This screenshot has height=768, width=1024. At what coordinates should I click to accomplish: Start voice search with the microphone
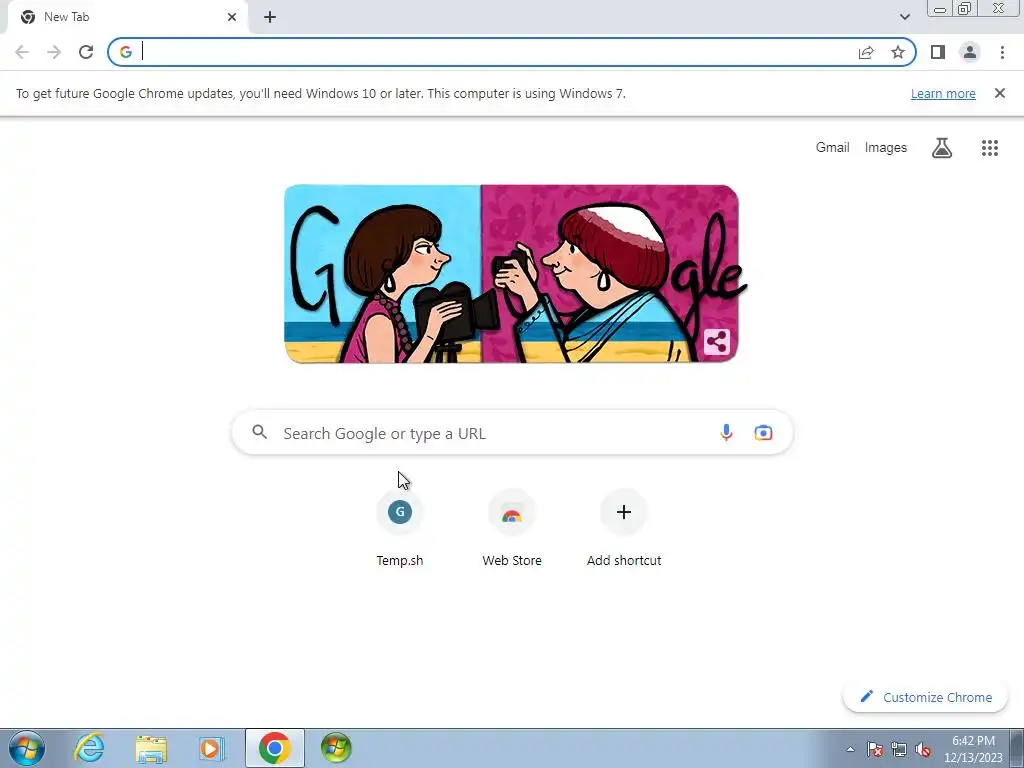point(726,432)
